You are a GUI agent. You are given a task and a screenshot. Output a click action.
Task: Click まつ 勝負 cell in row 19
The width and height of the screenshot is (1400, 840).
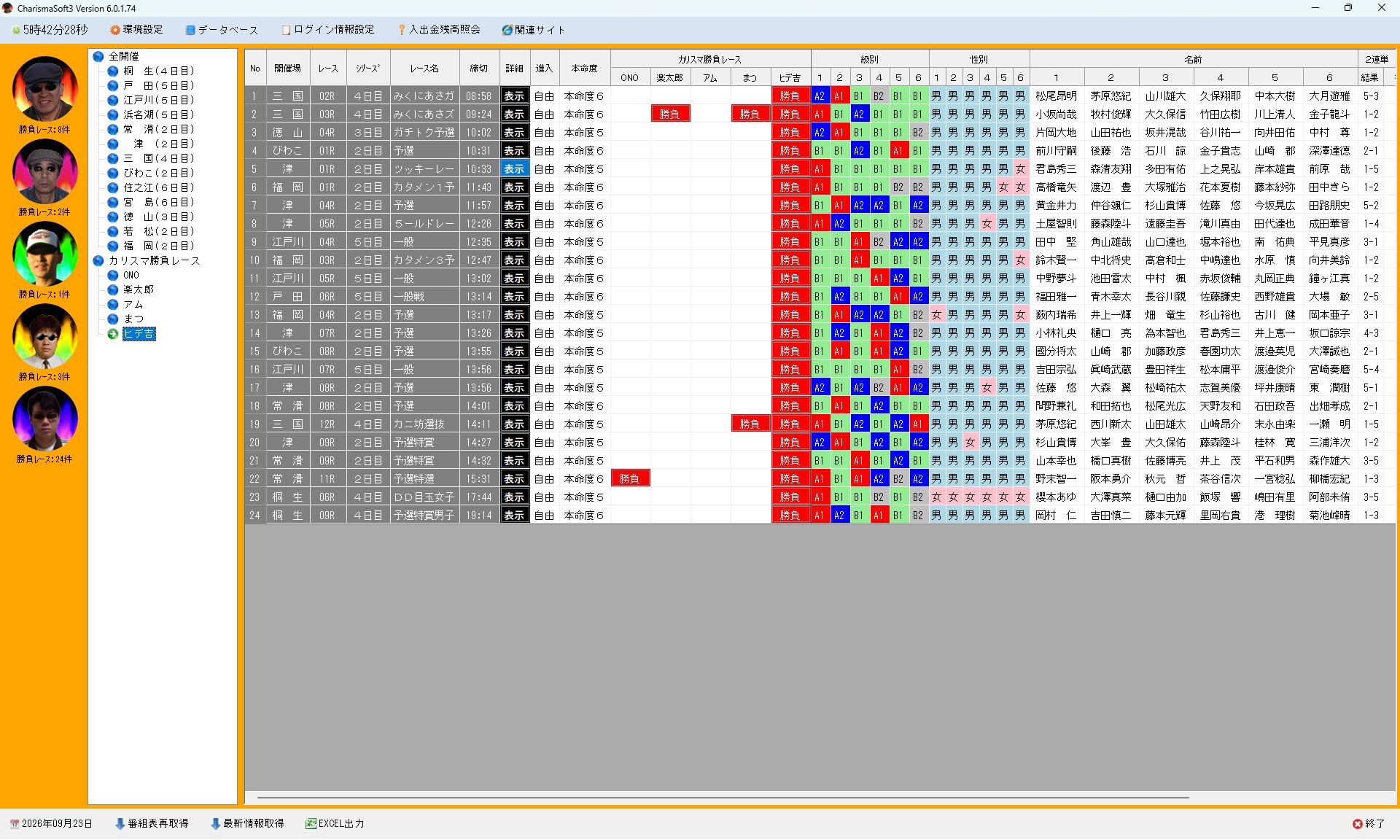(x=750, y=424)
